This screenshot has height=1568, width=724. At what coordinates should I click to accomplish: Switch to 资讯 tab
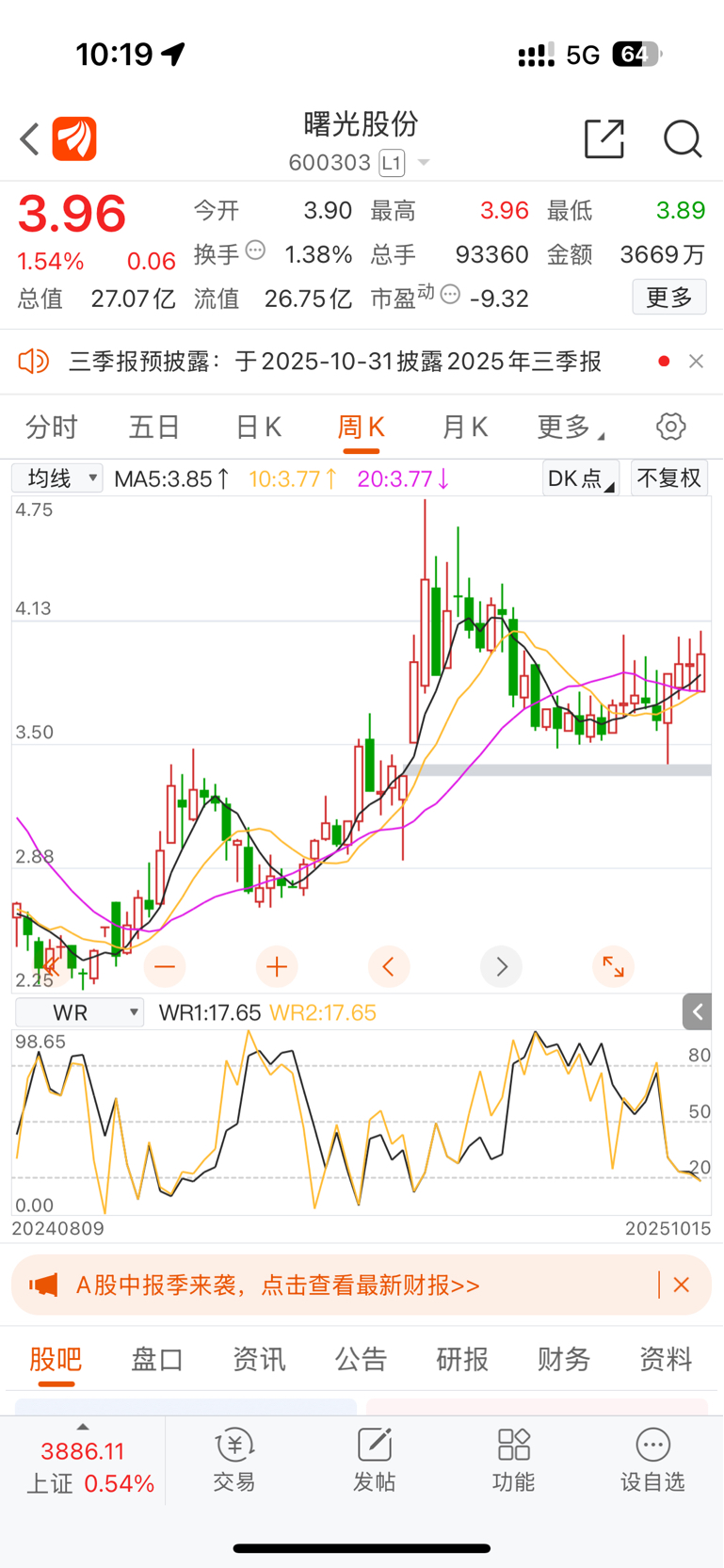259,1360
